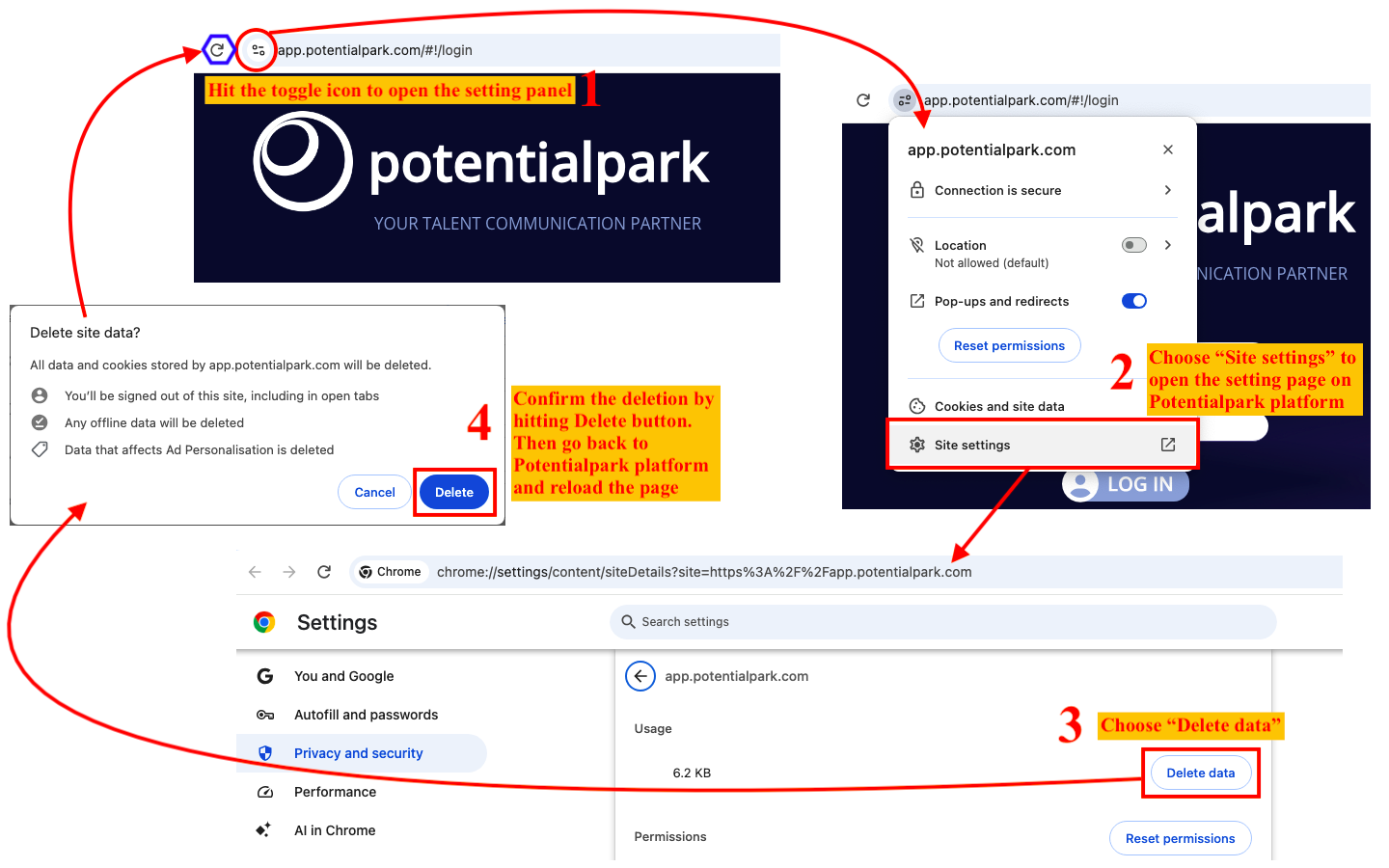Expand Location permission options chevron
The height and width of the screenshot is (868, 1389).
tap(1168, 245)
